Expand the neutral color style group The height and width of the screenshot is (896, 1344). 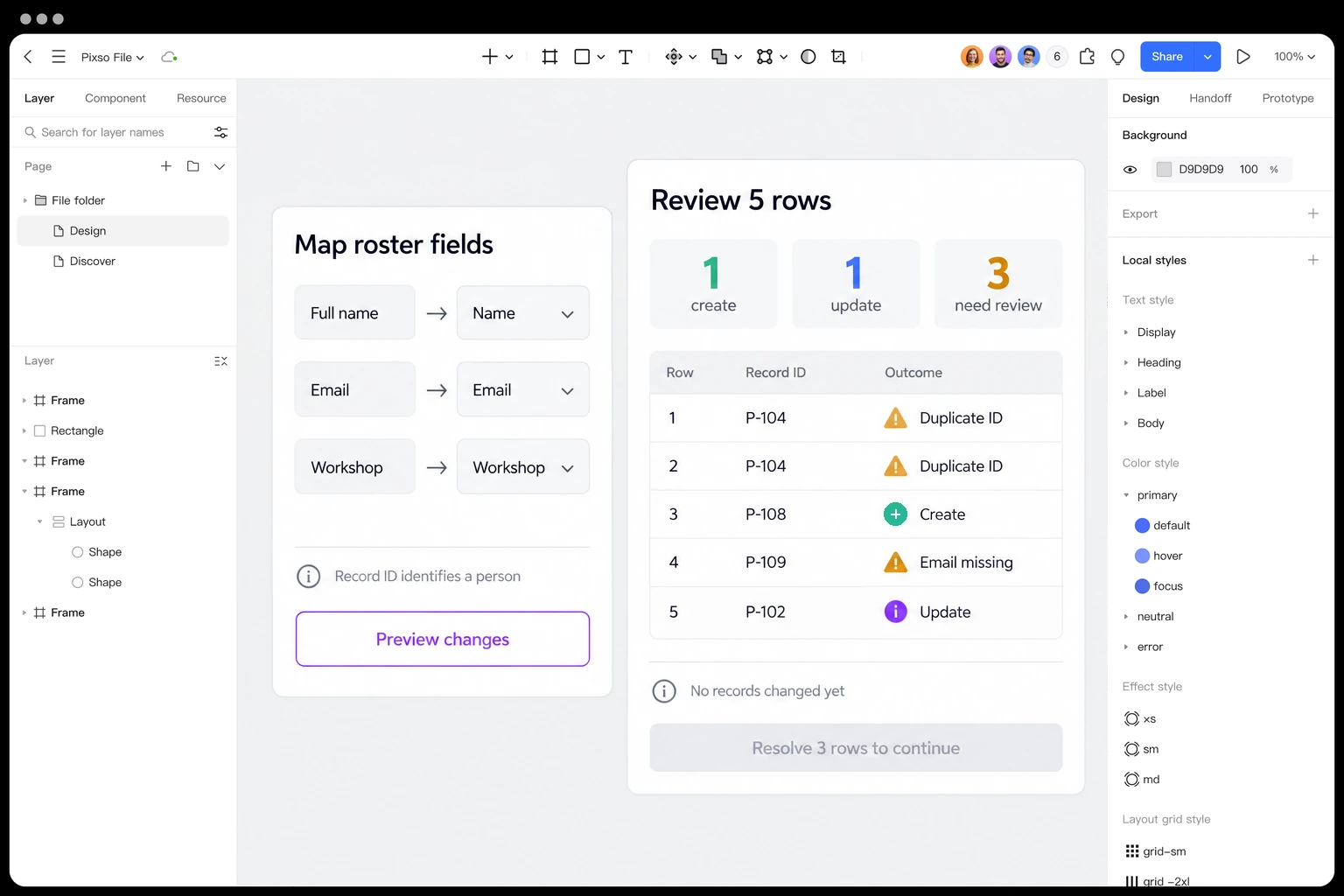click(1126, 617)
